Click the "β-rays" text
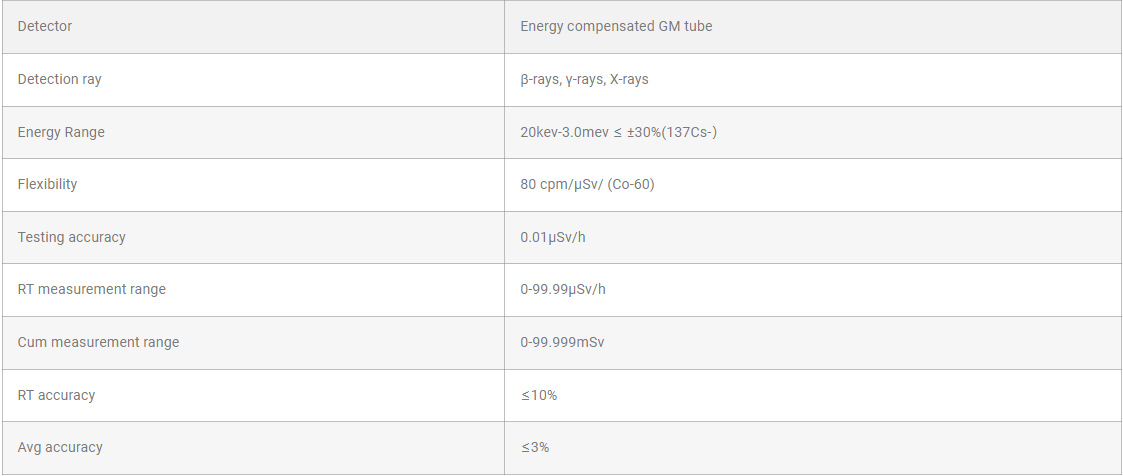The image size is (1123, 476). 539,79
